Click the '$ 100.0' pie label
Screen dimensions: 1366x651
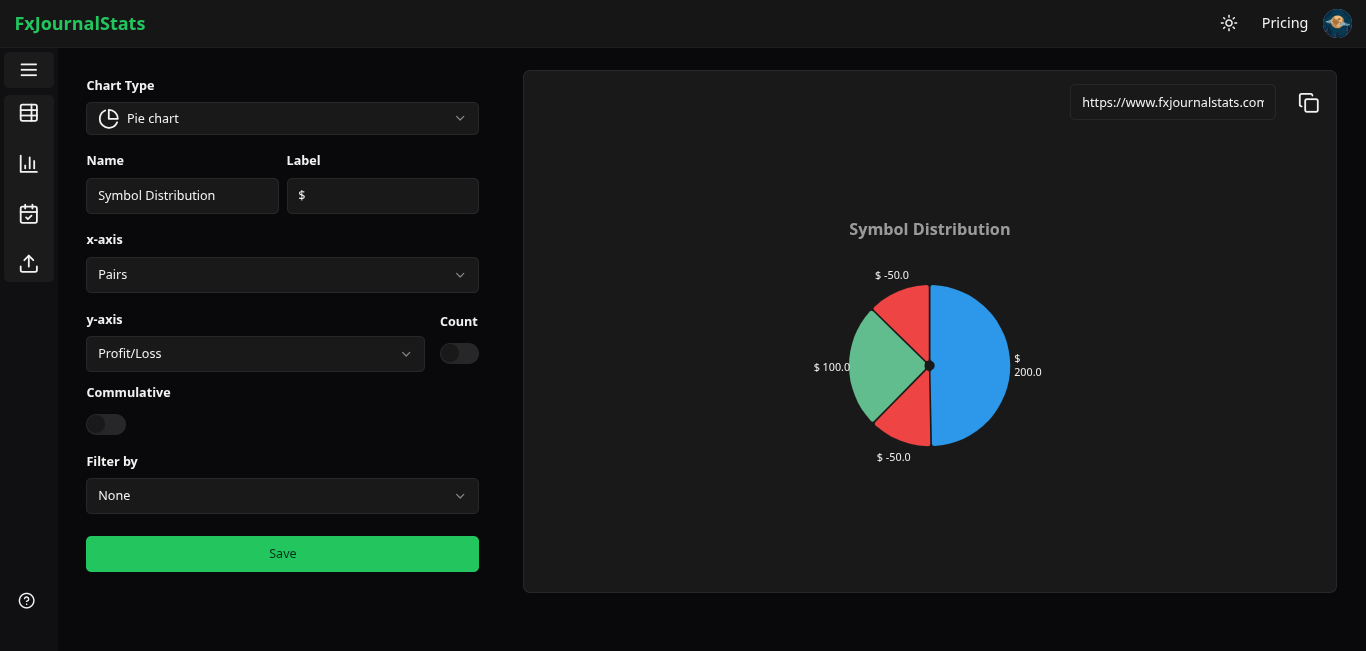(x=832, y=368)
